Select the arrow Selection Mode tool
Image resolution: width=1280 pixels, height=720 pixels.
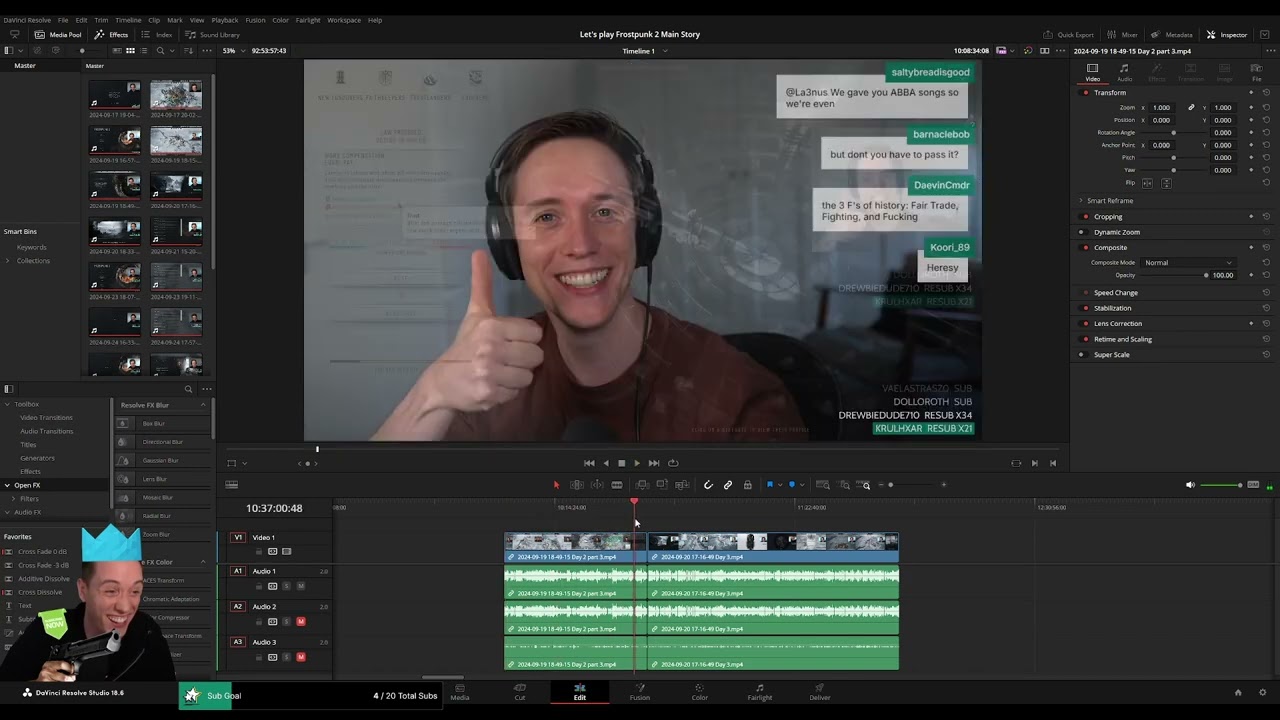(557, 485)
